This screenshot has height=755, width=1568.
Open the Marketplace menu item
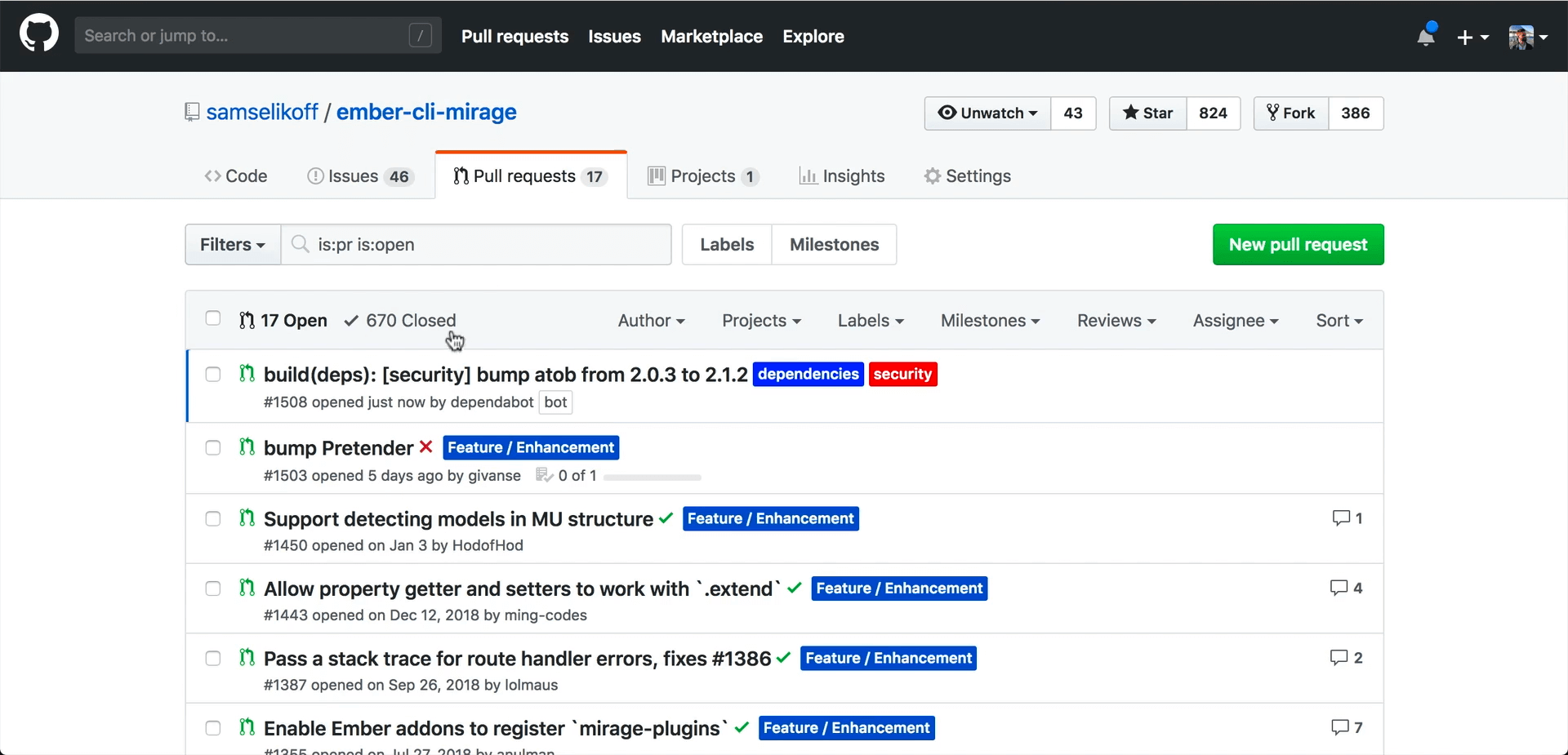click(x=711, y=36)
